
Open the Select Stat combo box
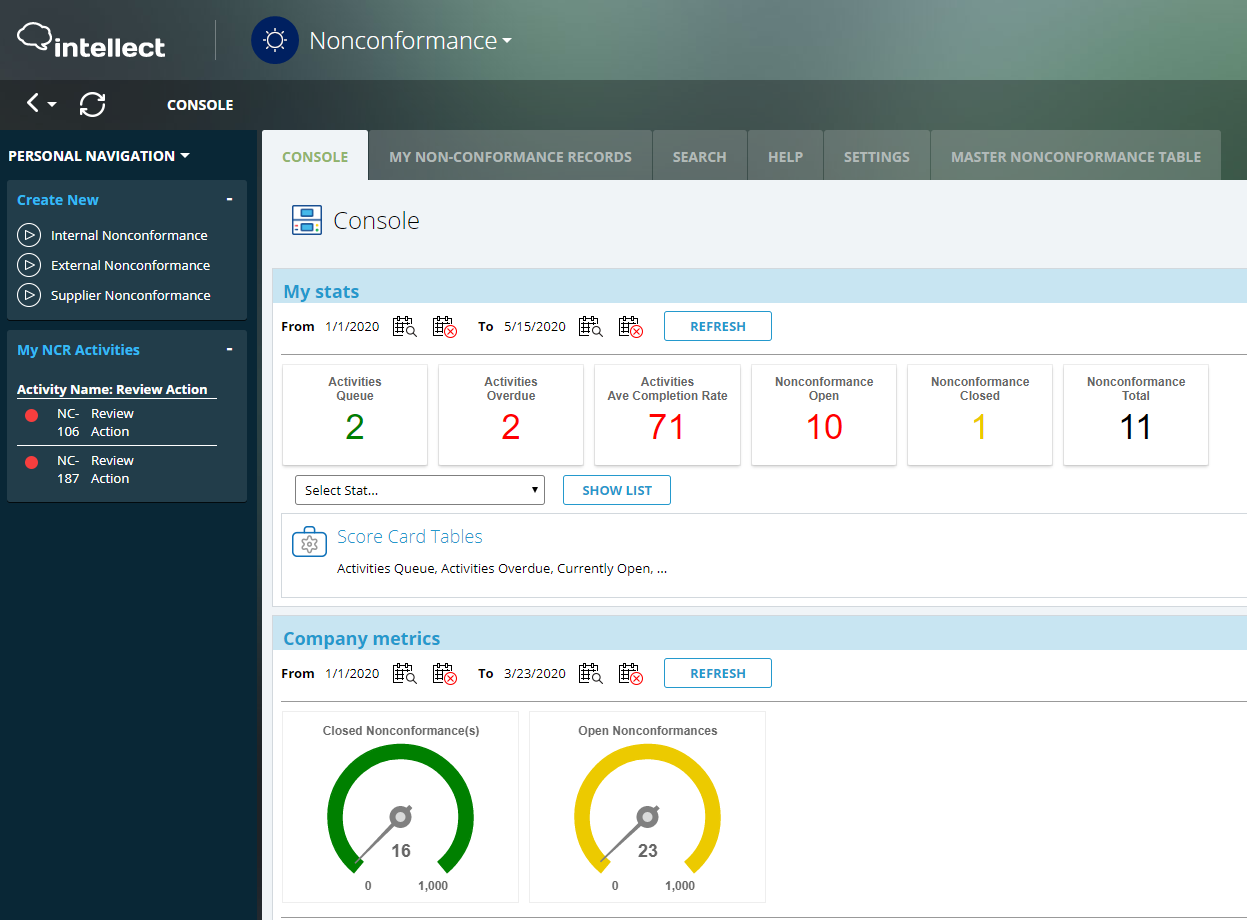click(420, 490)
